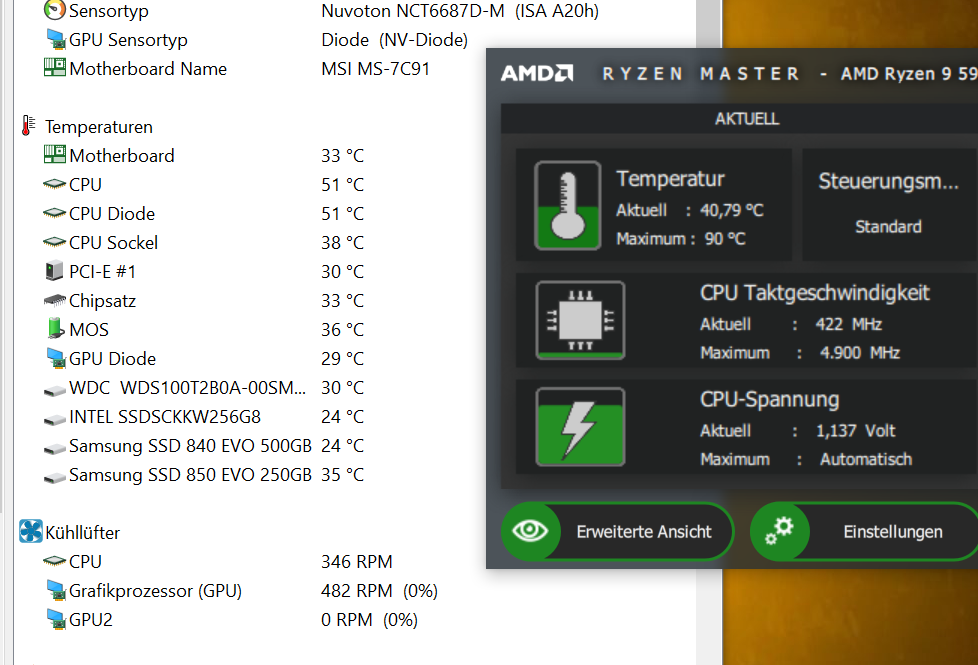
Task: Click the Motherboard Name board icon
Action: coord(55,67)
